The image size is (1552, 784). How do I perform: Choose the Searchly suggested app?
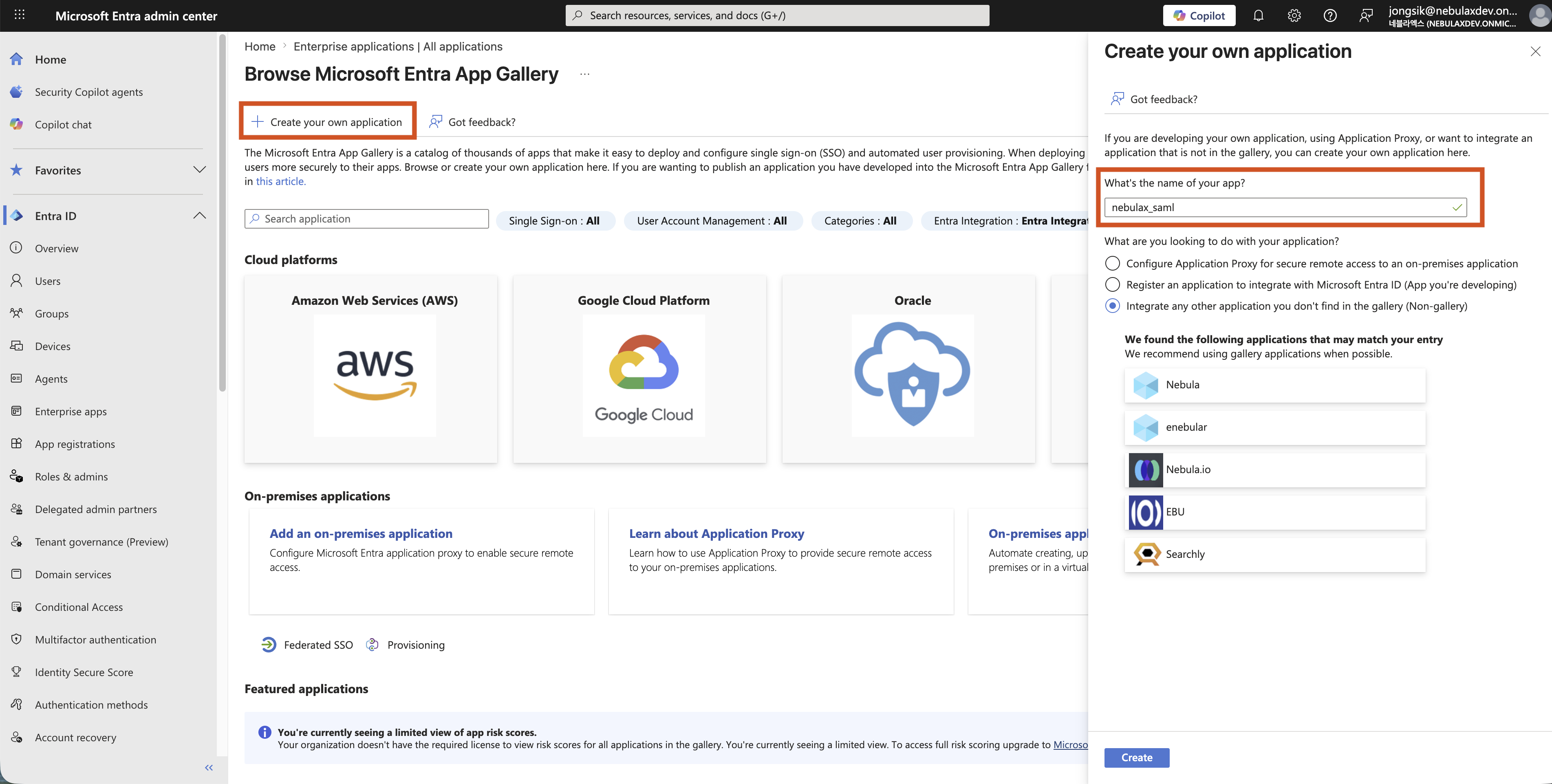(x=1275, y=554)
